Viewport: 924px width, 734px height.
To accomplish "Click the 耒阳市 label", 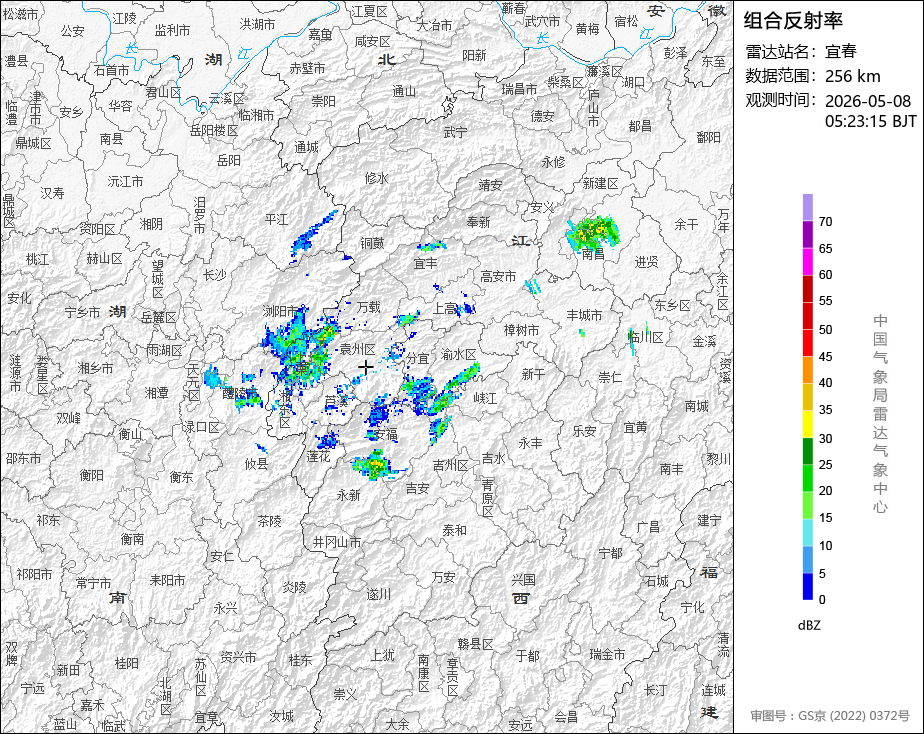I will 167,580.
